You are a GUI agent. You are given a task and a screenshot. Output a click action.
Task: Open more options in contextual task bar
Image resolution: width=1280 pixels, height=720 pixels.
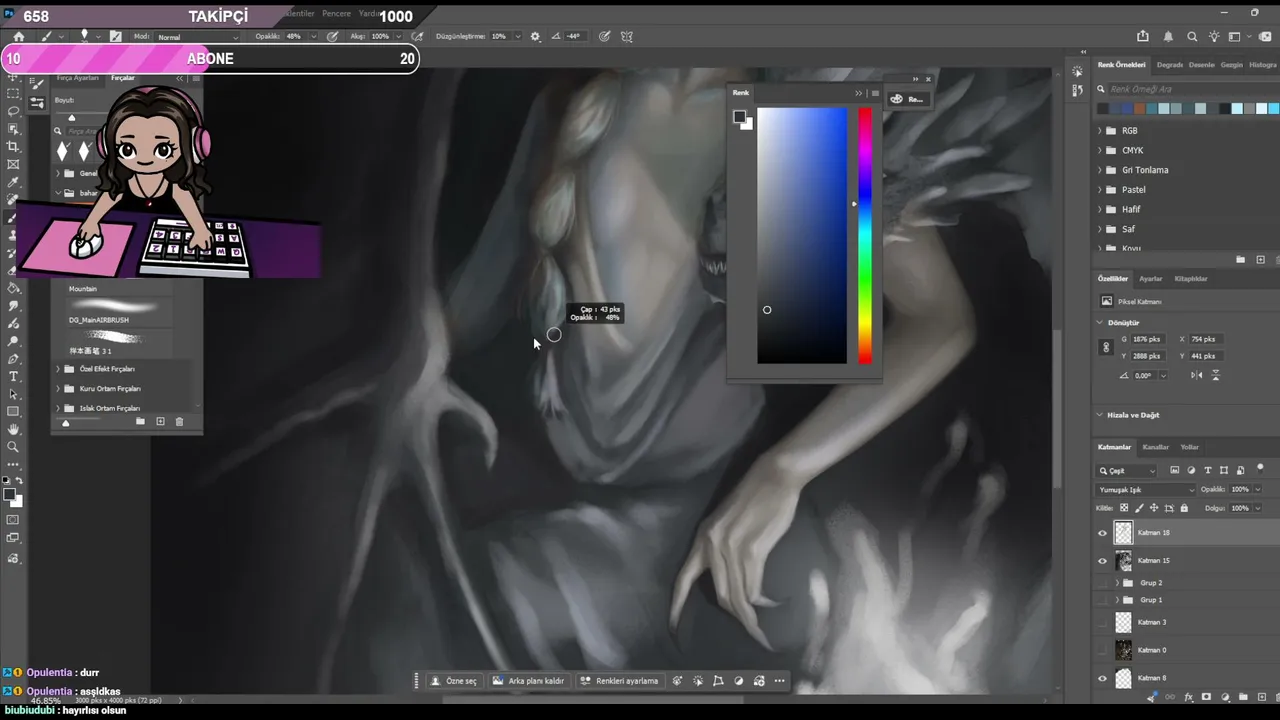pos(779,681)
